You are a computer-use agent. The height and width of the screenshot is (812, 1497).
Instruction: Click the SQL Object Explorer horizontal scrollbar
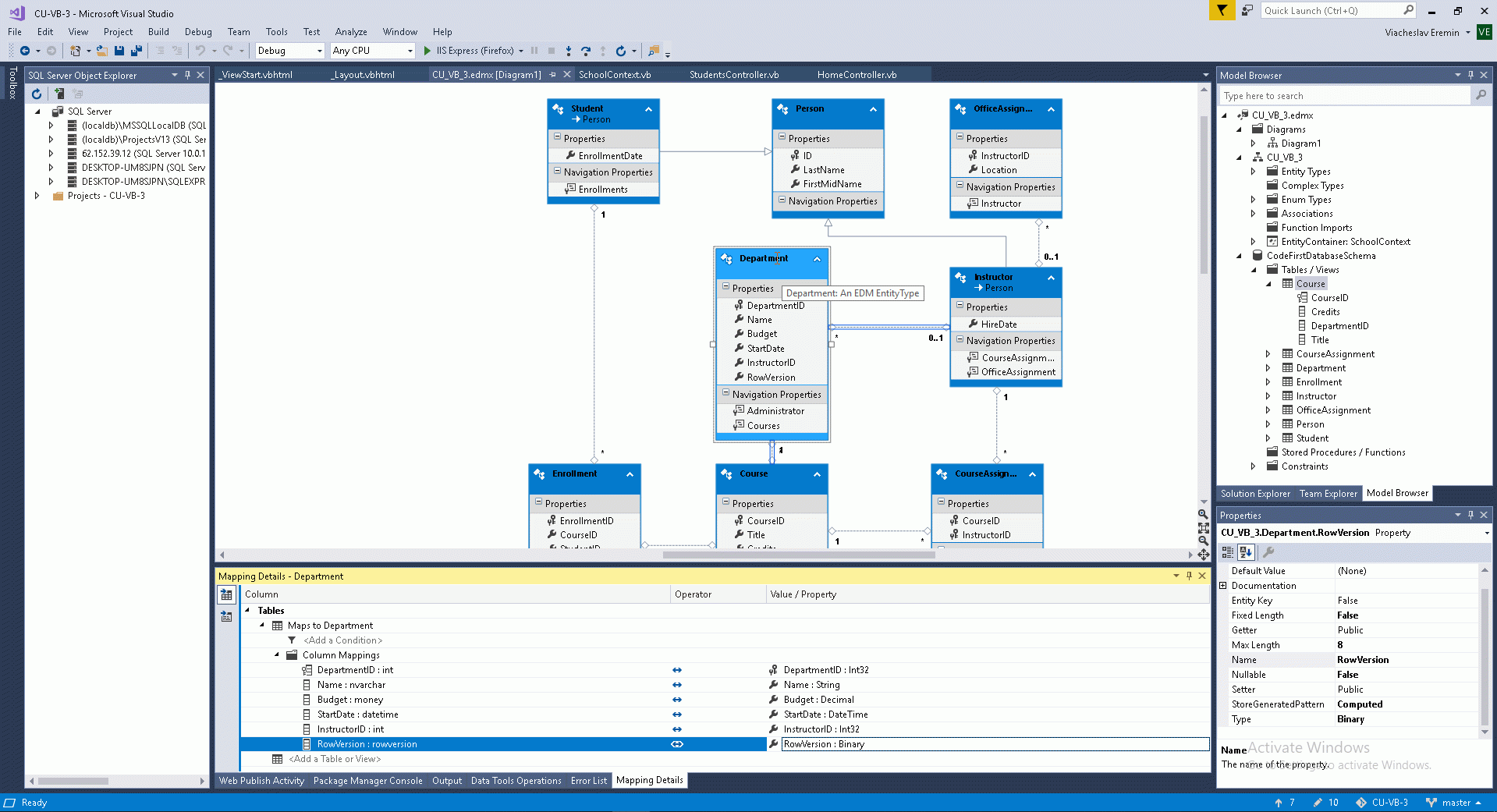tap(73, 781)
